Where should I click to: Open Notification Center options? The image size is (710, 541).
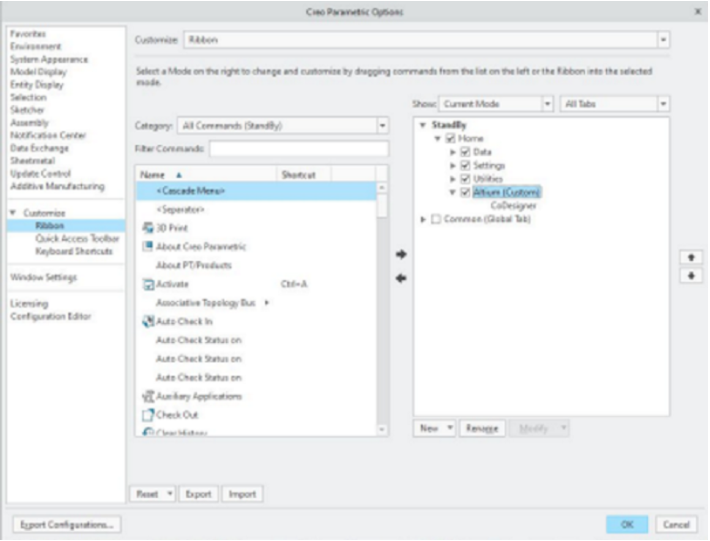48,135
